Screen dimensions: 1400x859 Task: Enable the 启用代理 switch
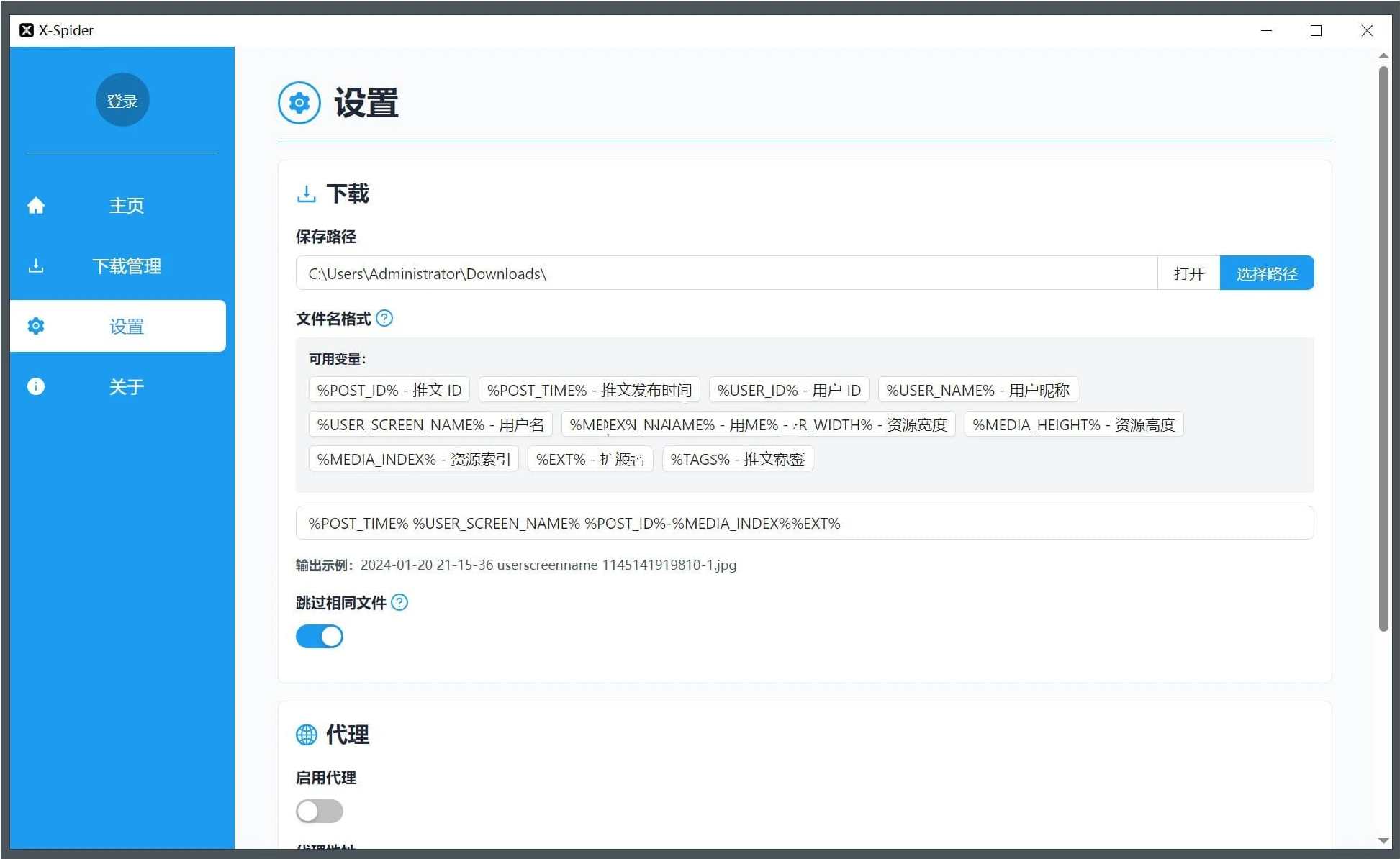click(320, 812)
